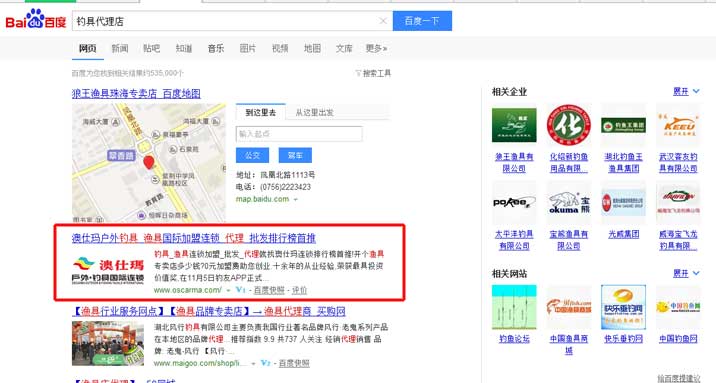Click the 中国钓鱼网 fish logo
The height and width of the screenshot is (383, 716).
[678, 307]
